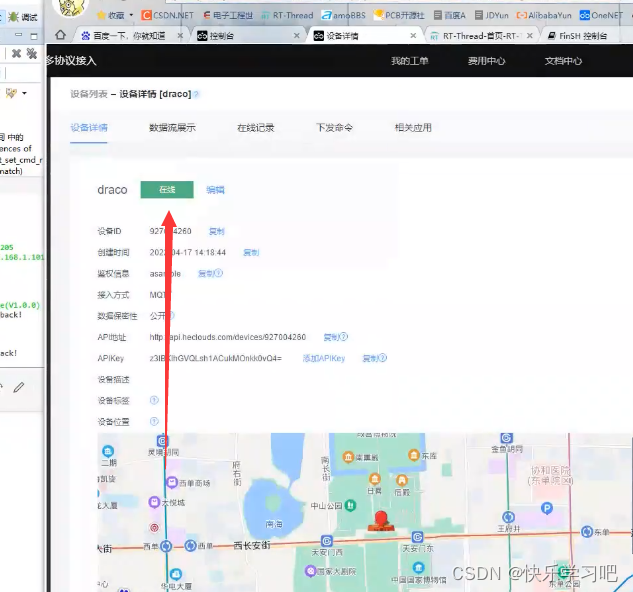Click the 中国国家博物馆 icon on map
Image resolution: width=633 pixels, height=592 pixels.
pos(419,567)
